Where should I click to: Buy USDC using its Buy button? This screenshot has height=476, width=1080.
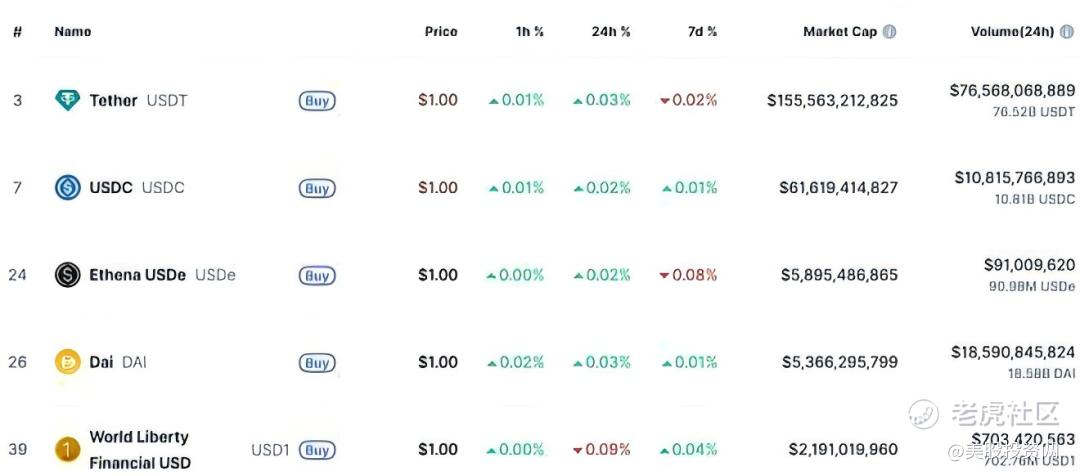point(317,188)
